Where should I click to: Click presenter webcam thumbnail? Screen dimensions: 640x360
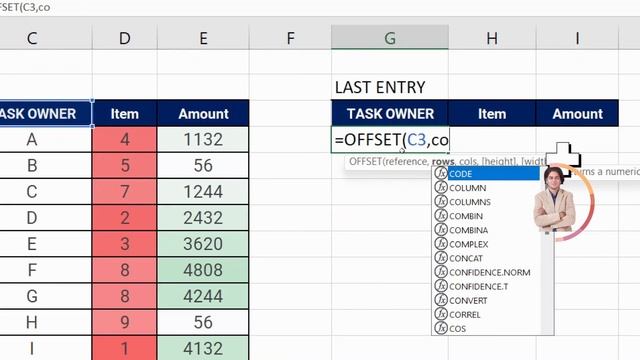[563, 202]
